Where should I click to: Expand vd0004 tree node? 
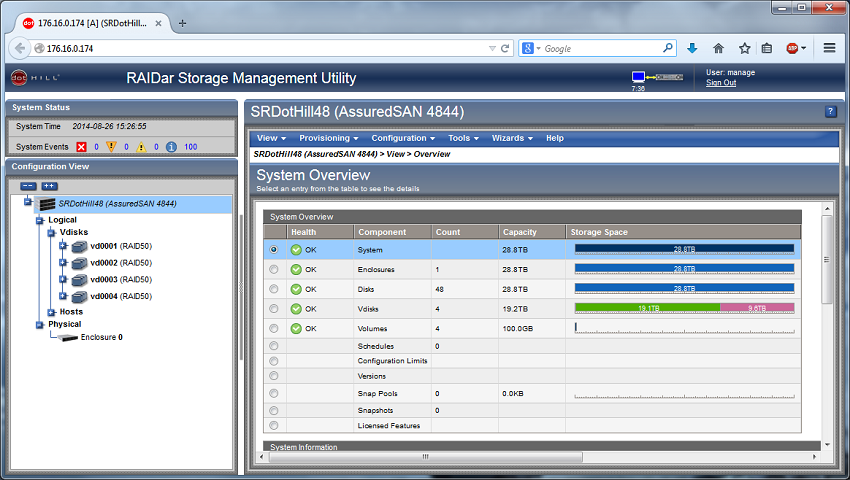pos(63,296)
